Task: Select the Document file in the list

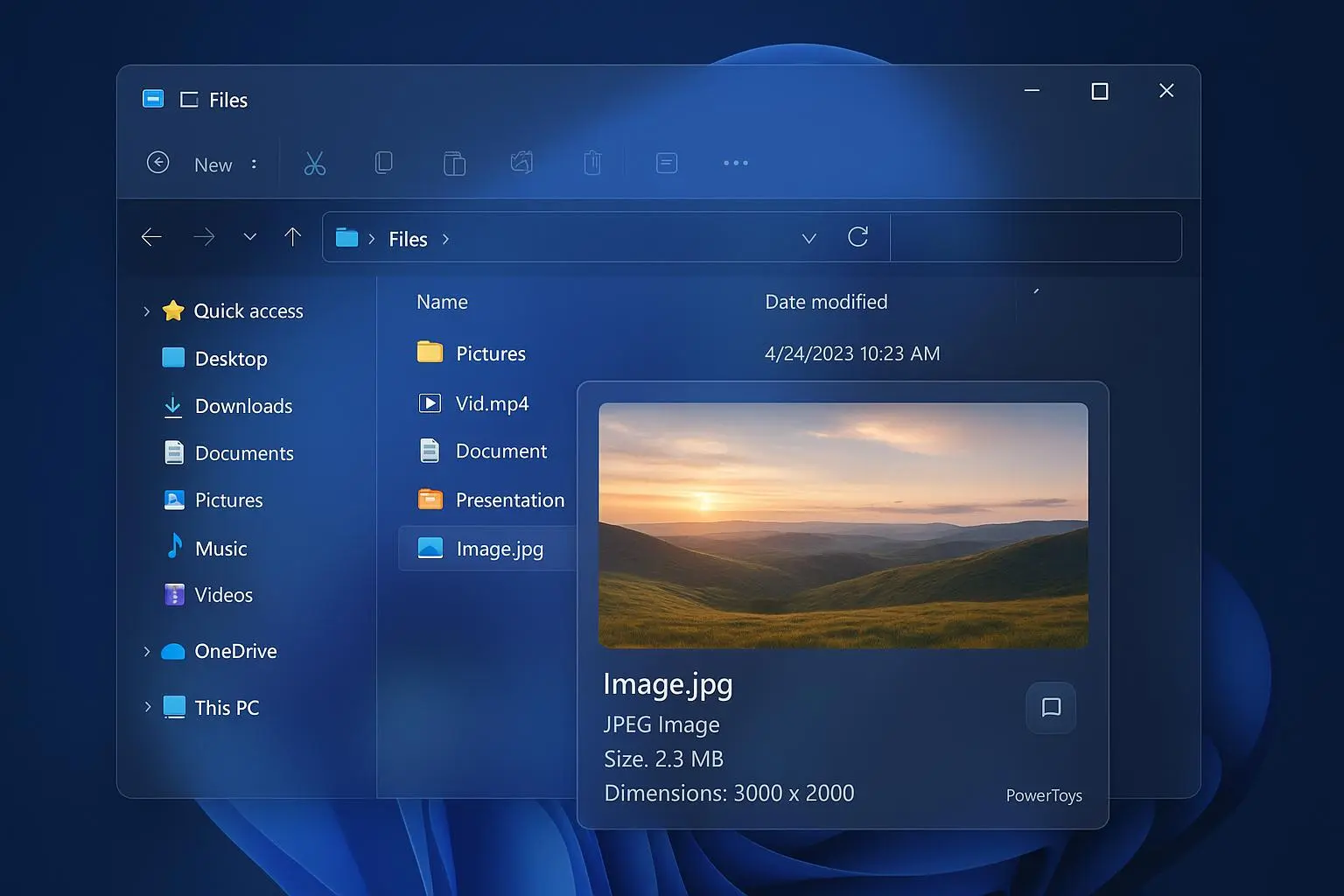Action: 501,451
